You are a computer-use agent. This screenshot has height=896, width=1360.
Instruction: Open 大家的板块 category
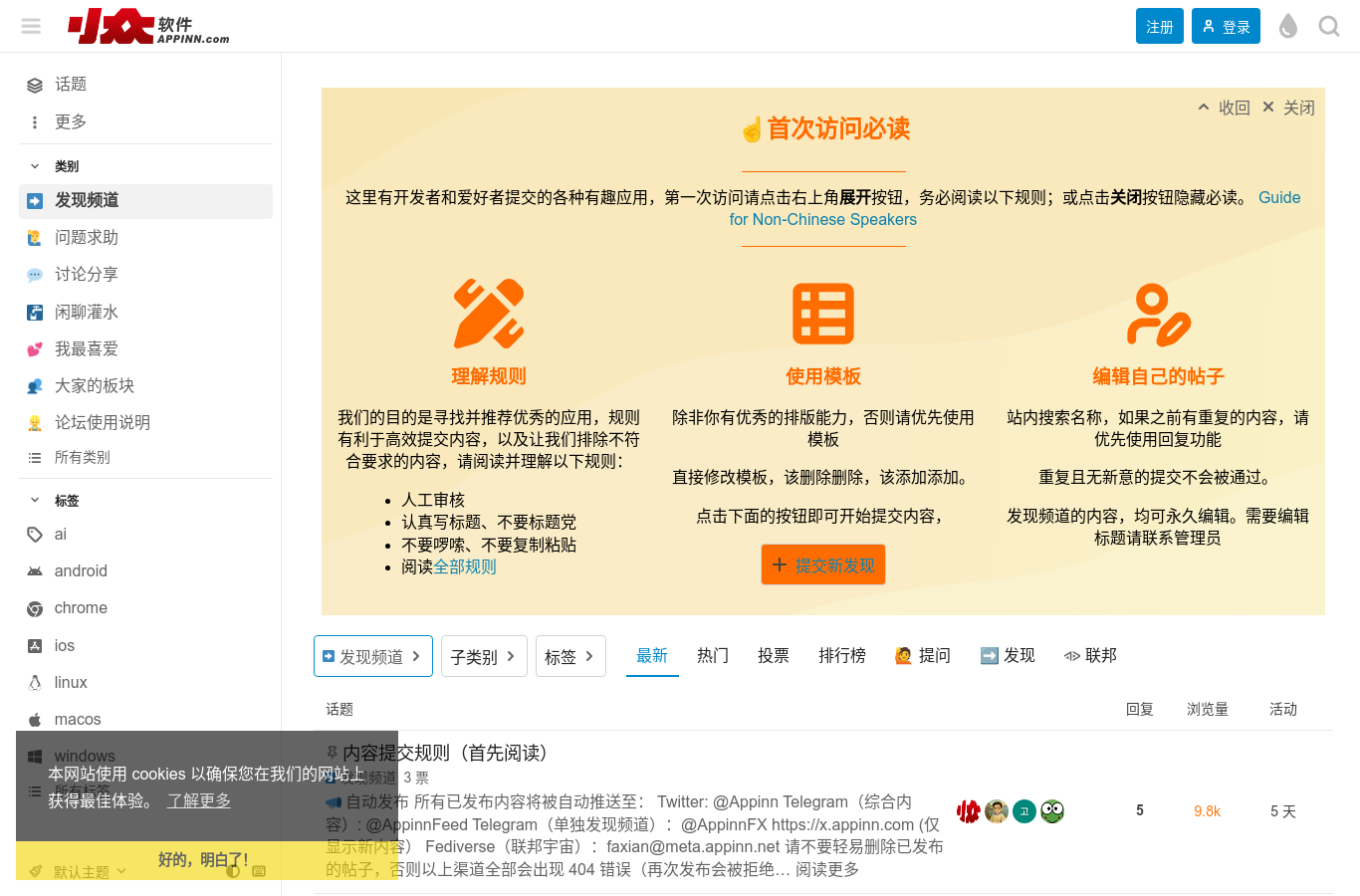pyautogui.click(x=145, y=386)
